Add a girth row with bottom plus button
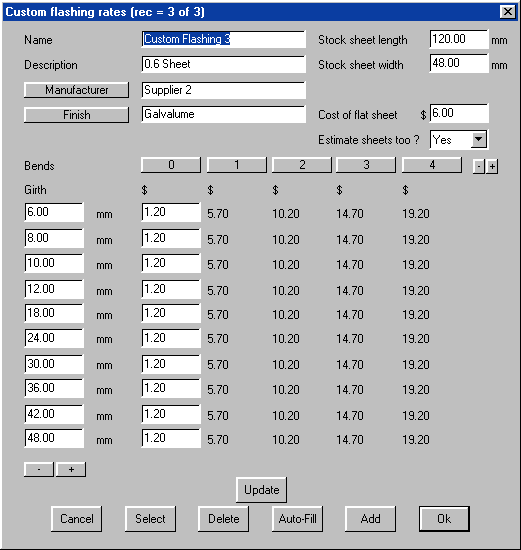This screenshot has width=521, height=550. pos(71,469)
